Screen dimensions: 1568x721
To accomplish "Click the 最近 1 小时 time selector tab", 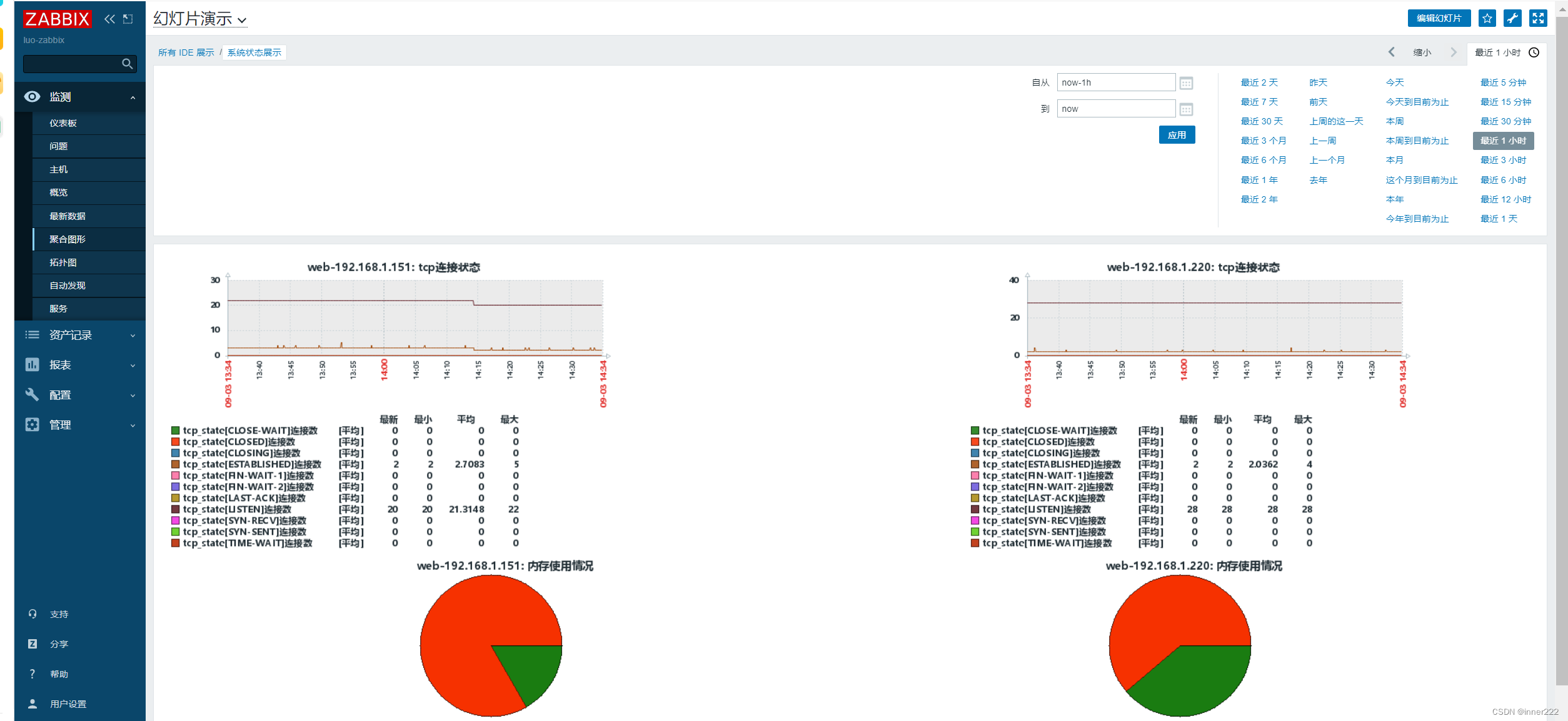I will coord(1507,52).
